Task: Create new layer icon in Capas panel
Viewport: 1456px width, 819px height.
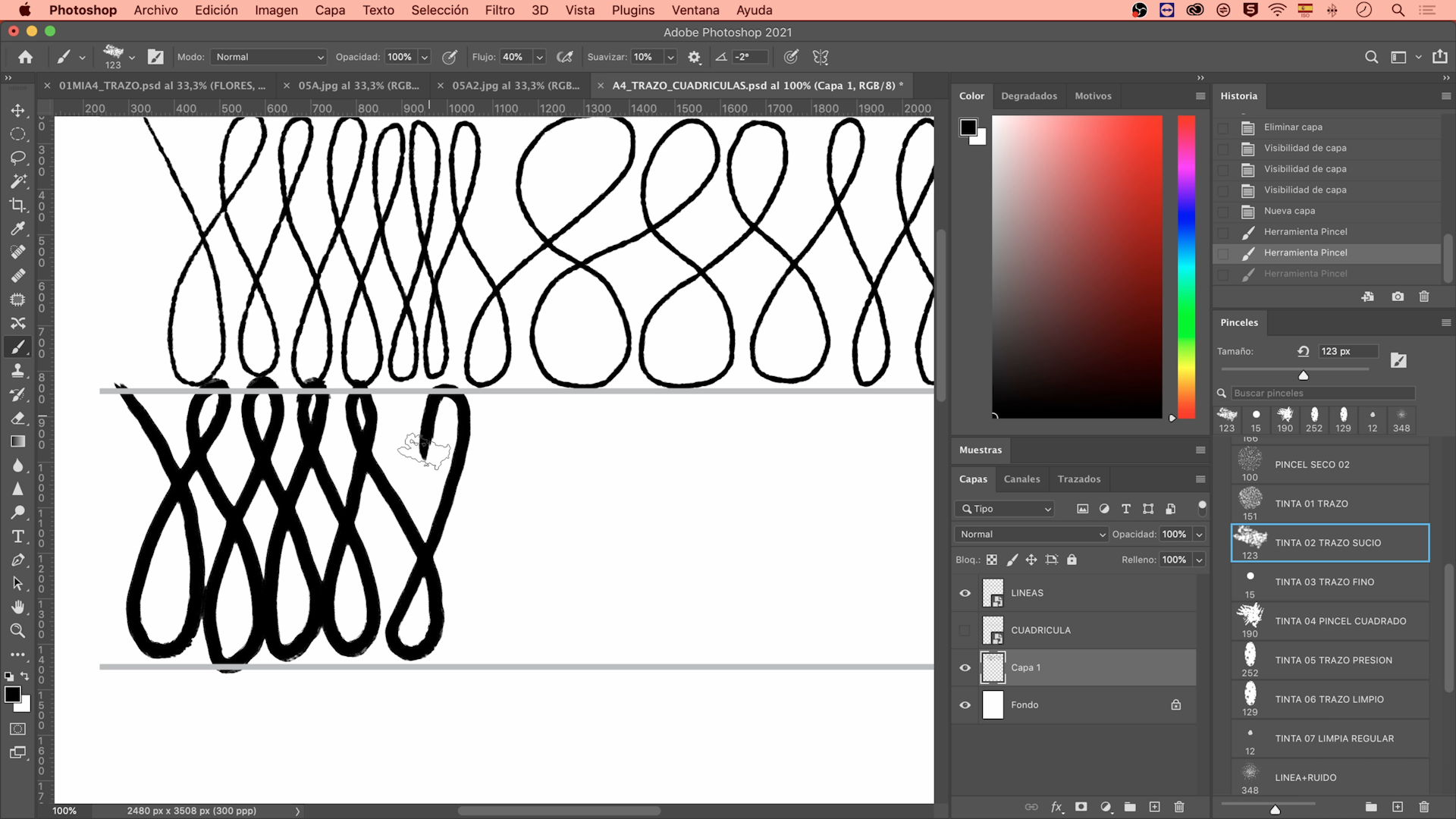Action: [x=1154, y=807]
